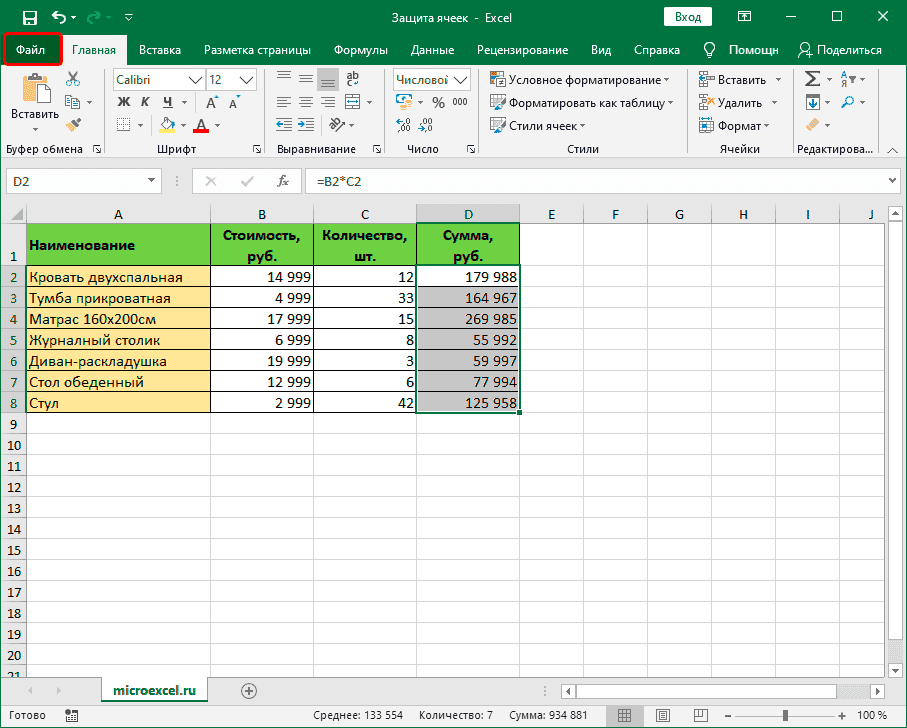Click the Insert Function fx icon
Screen dimensions: 907x728
(283, 181)
